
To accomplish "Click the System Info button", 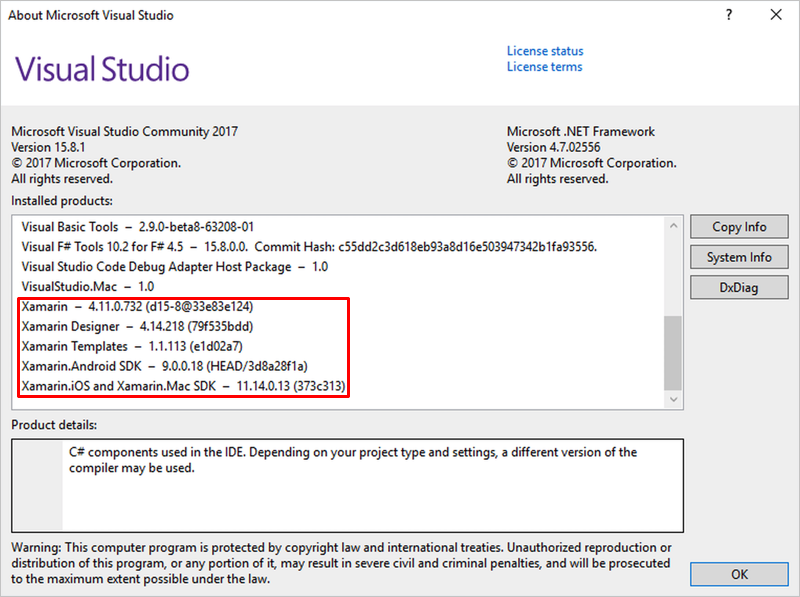I will [x=739, y=257].
